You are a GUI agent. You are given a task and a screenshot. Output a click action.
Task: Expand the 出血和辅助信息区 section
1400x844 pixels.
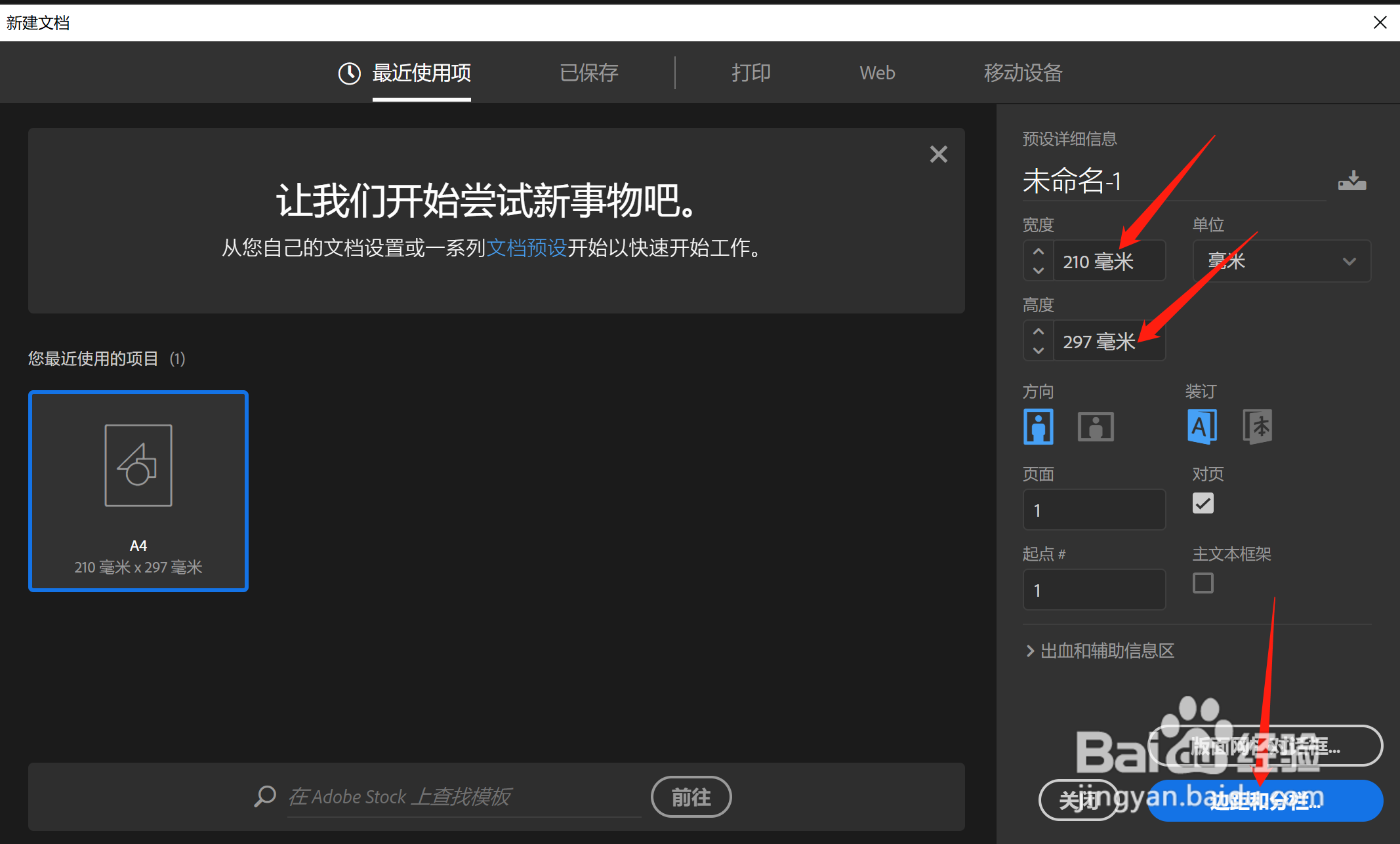(x=1100, y=651)
